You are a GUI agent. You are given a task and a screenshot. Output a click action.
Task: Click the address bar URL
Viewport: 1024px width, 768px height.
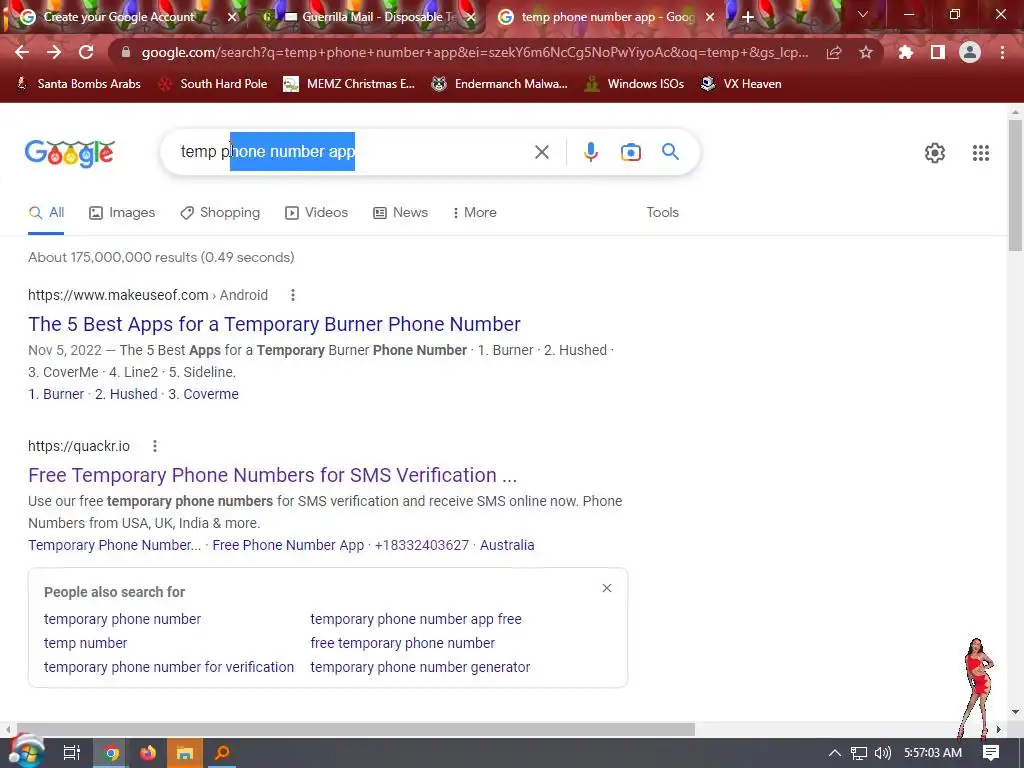point(474,52)
